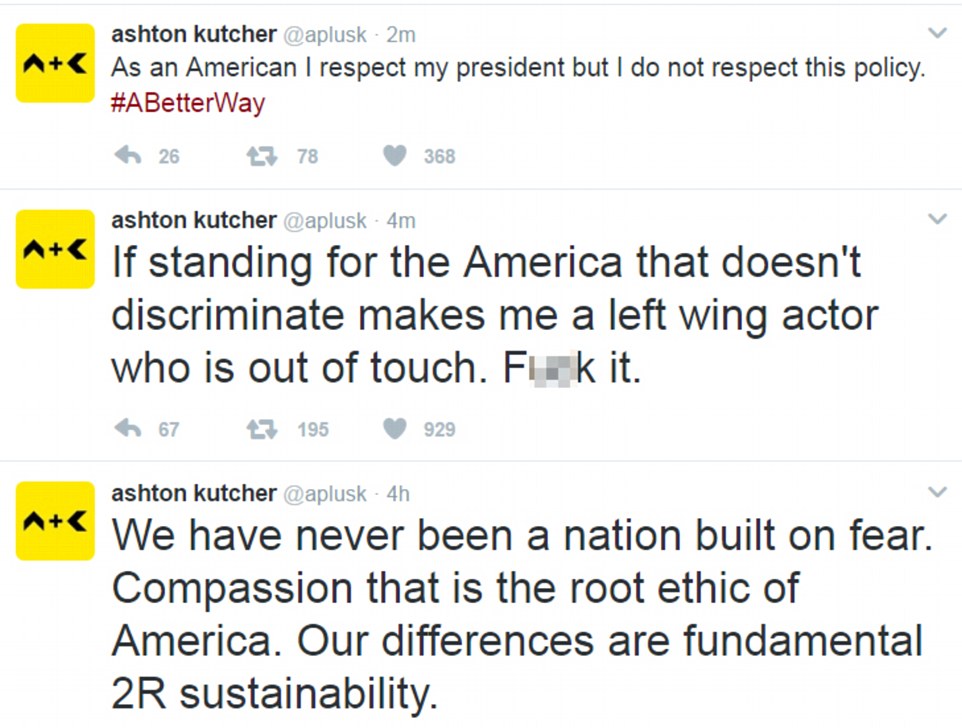Retweet the 'respect my president' tweet
Screen dimensions: 962x728
tap(262, 156)
